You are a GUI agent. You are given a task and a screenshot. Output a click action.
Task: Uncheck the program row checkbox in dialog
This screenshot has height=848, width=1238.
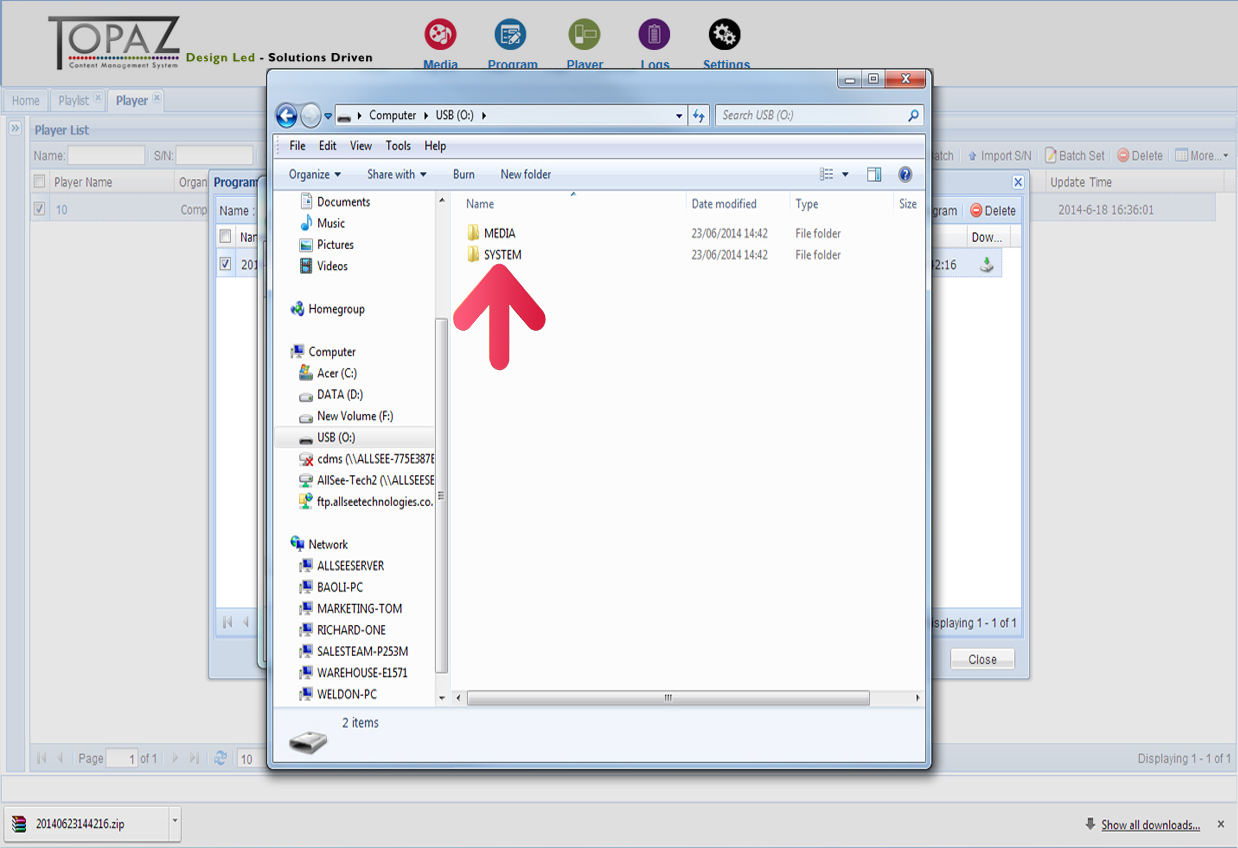click(x=225, y=265)
